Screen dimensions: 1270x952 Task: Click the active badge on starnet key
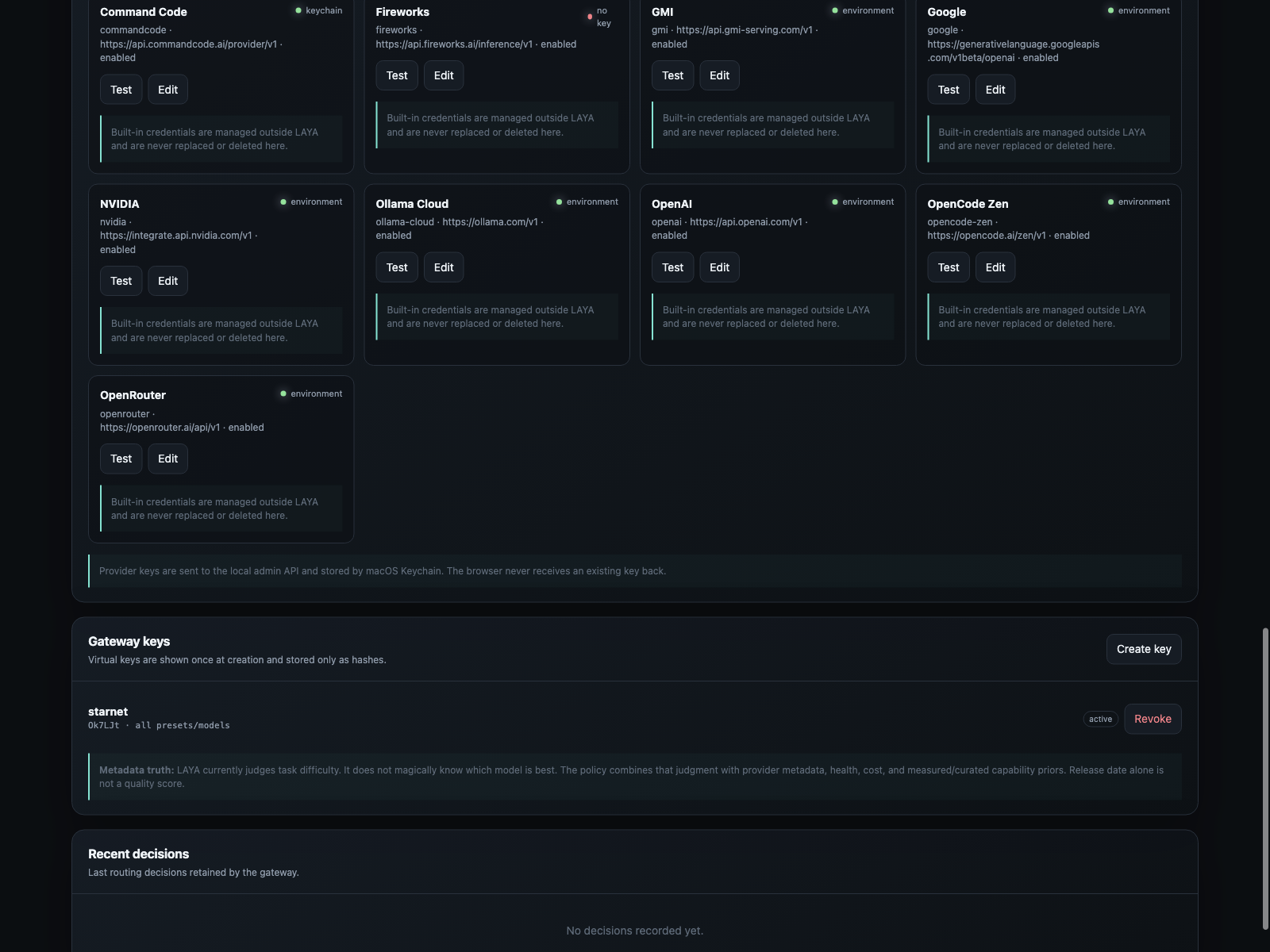[x=1100, y=719]
